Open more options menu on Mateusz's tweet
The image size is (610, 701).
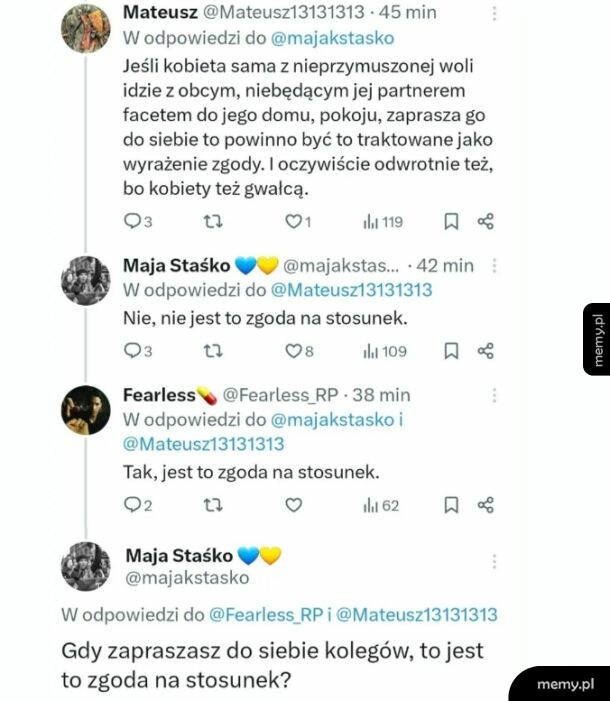(494, 13)
